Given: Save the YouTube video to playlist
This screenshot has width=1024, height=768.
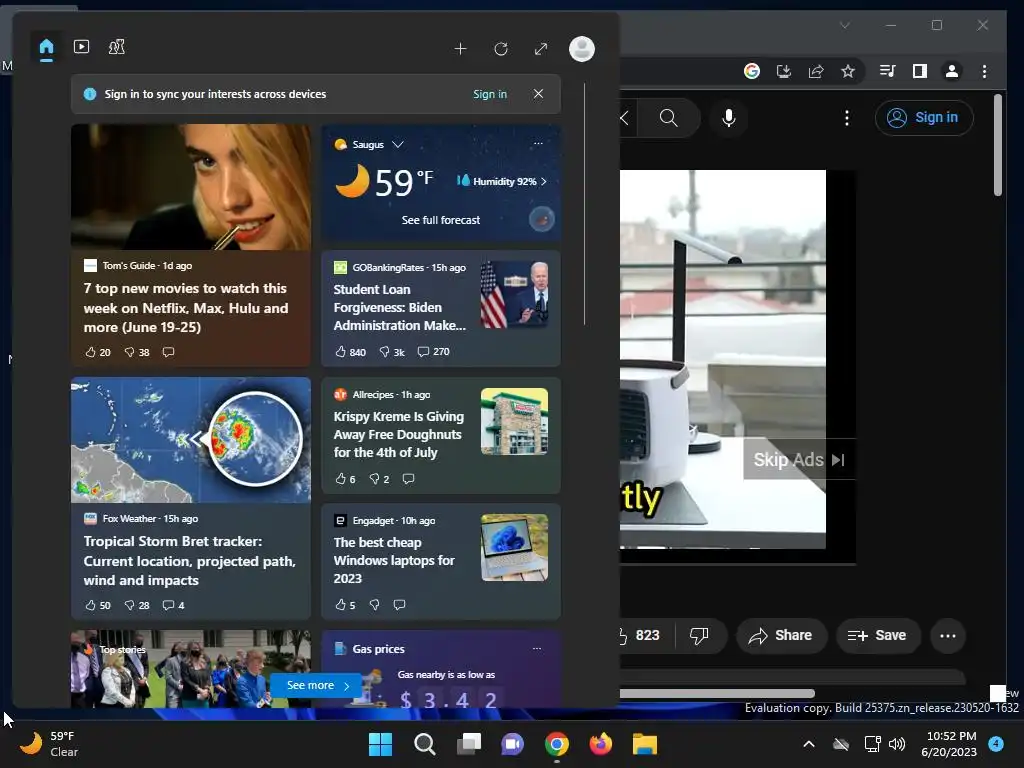Looking at the screenshot, I should [x=878, y=635].
